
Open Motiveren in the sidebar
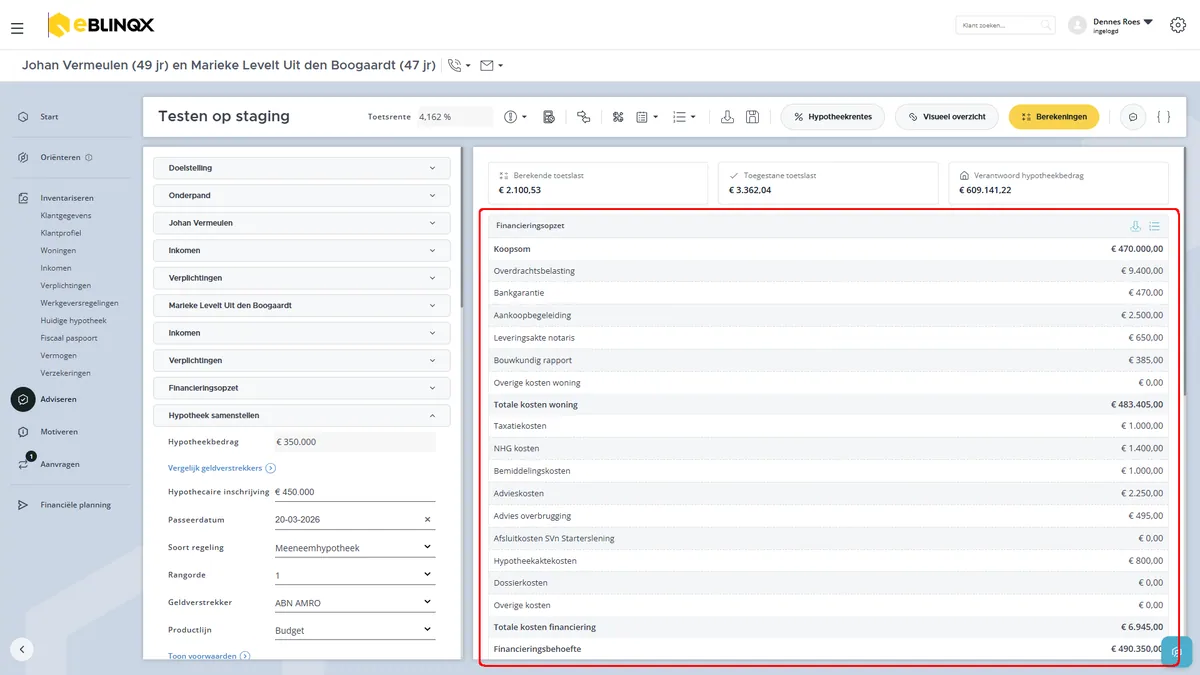(x=59, y=432)
